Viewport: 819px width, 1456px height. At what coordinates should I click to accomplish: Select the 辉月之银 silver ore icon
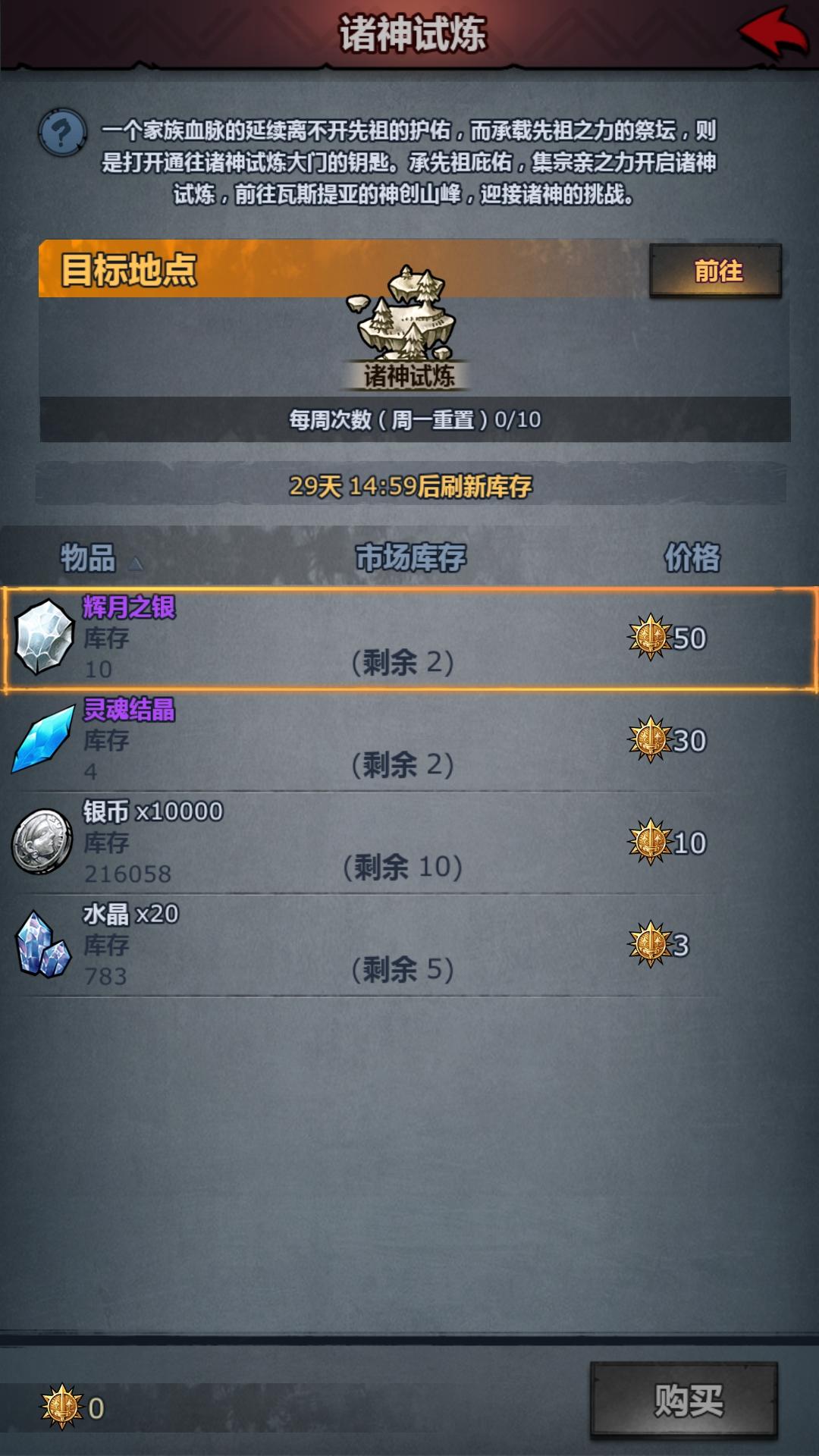point(44,637)
